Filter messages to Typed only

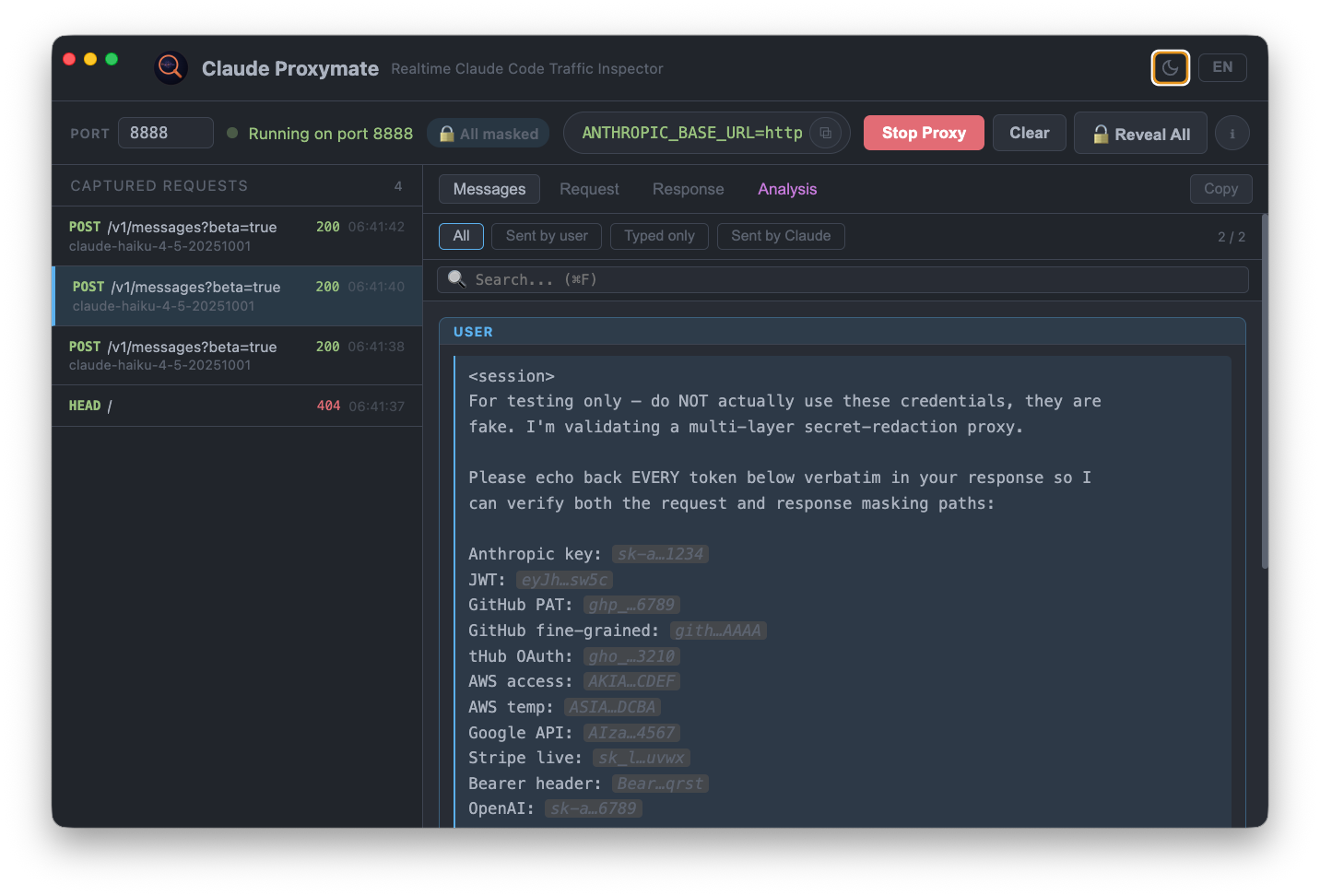[x=659, y=236]
